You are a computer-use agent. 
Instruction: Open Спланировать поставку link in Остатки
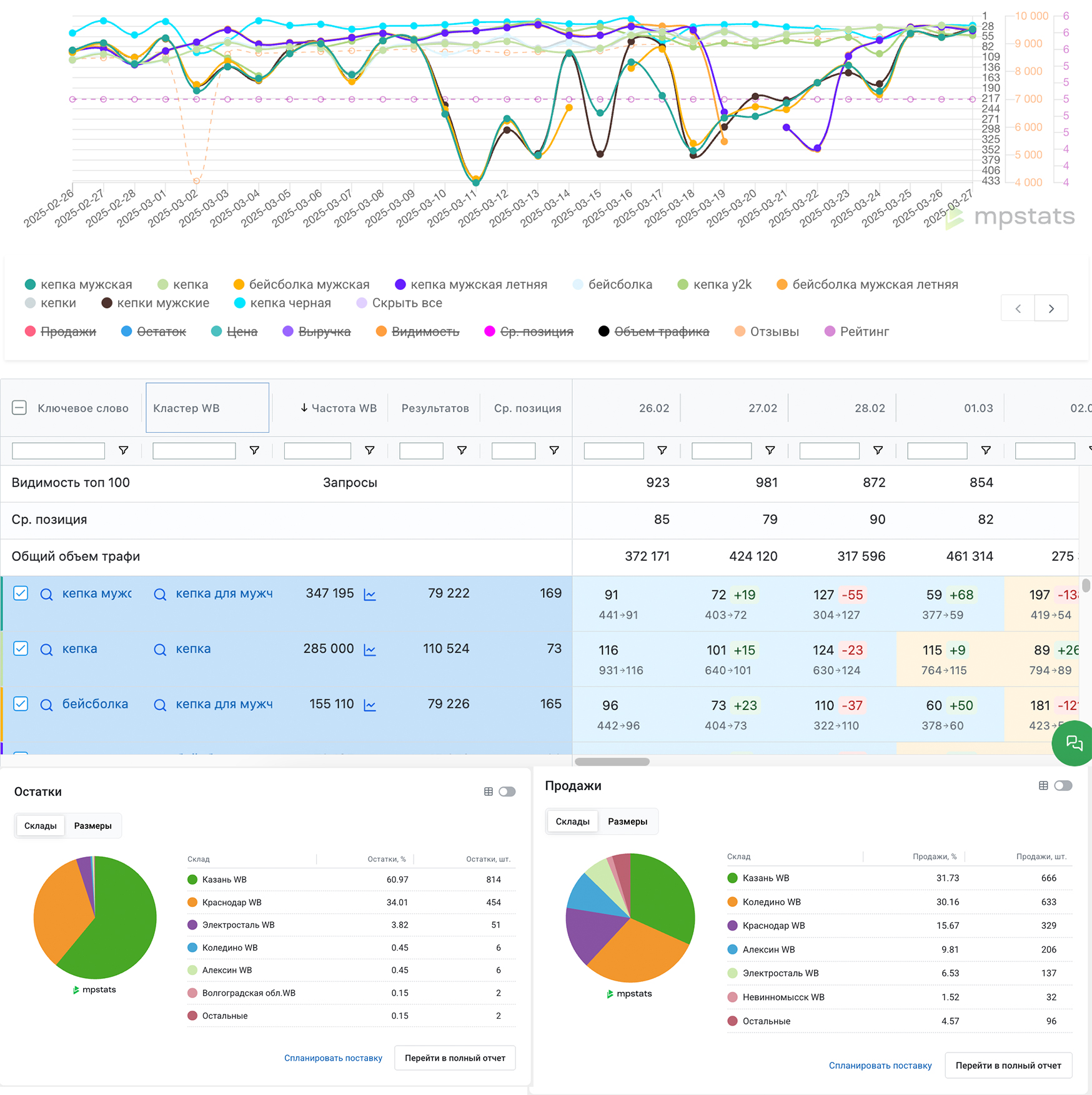pyautogui.click(x=333, y=1058)
